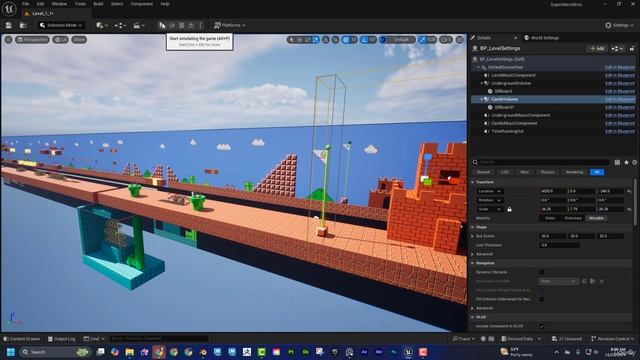Open the Edit menu
The image size is (640, 360).
(x=40, y=4)
